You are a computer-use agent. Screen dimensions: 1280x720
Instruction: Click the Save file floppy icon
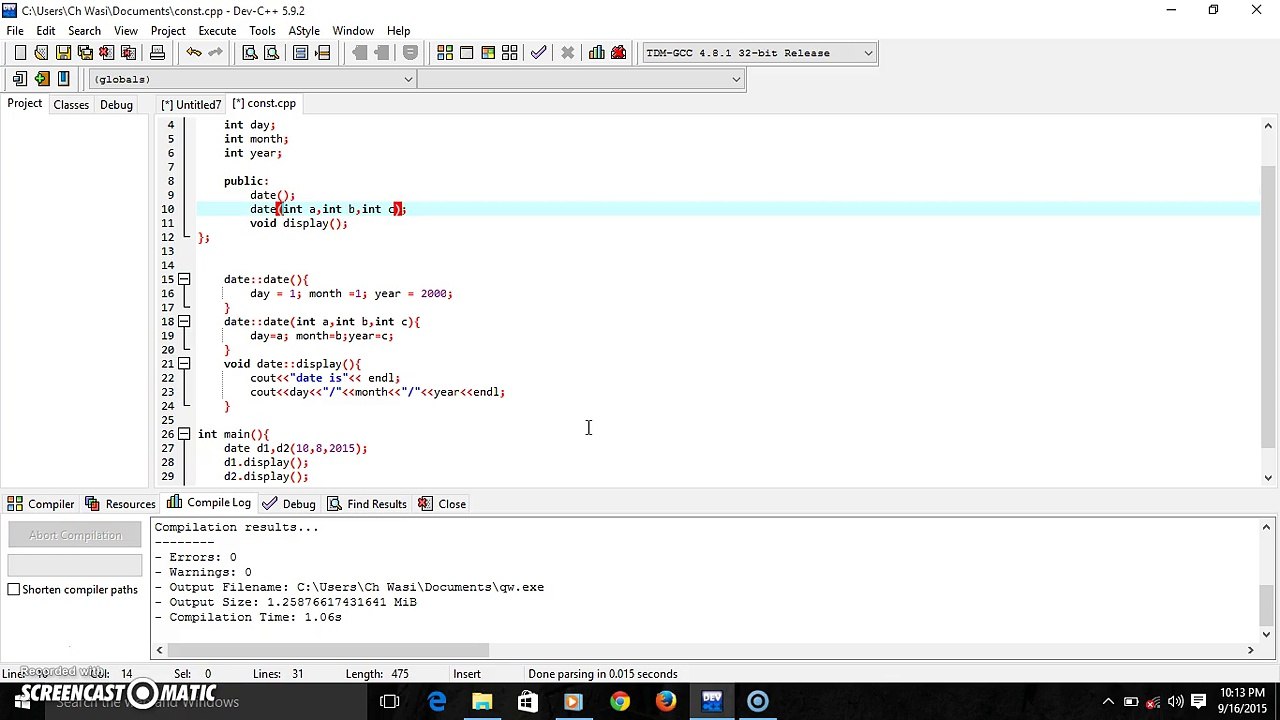point(63,53)
